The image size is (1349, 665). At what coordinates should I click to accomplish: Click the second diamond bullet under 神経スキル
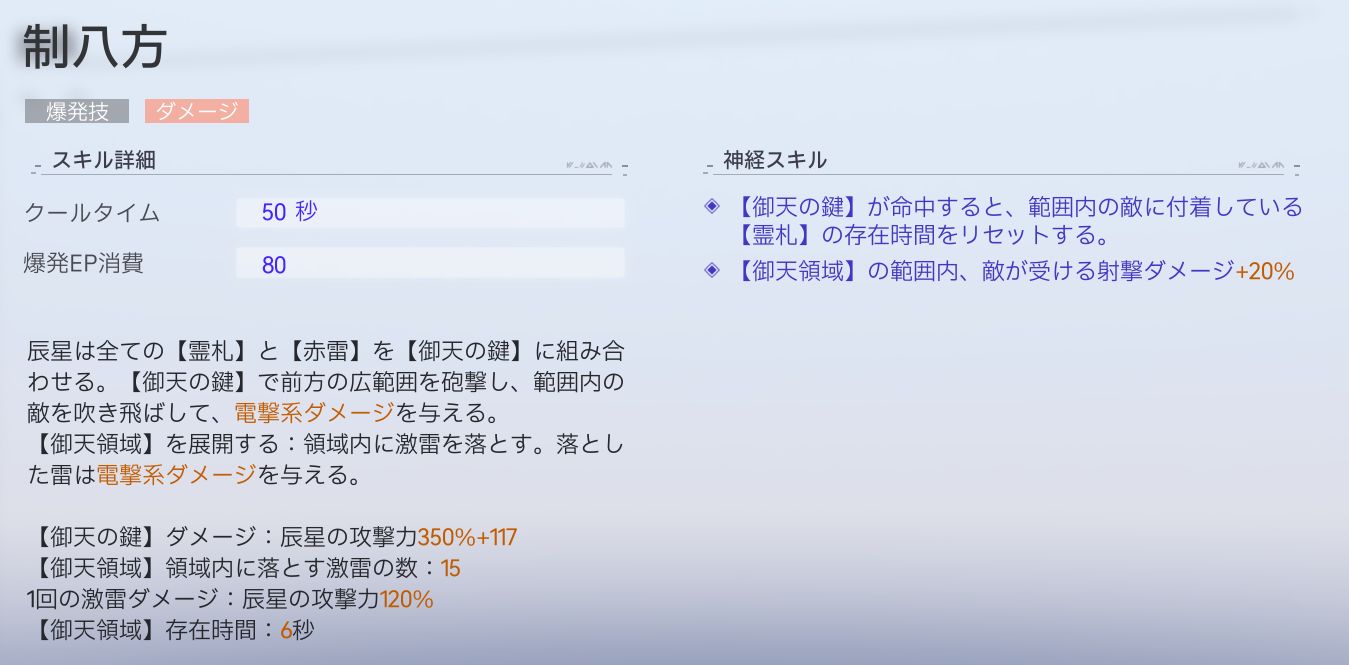[712, 270]
